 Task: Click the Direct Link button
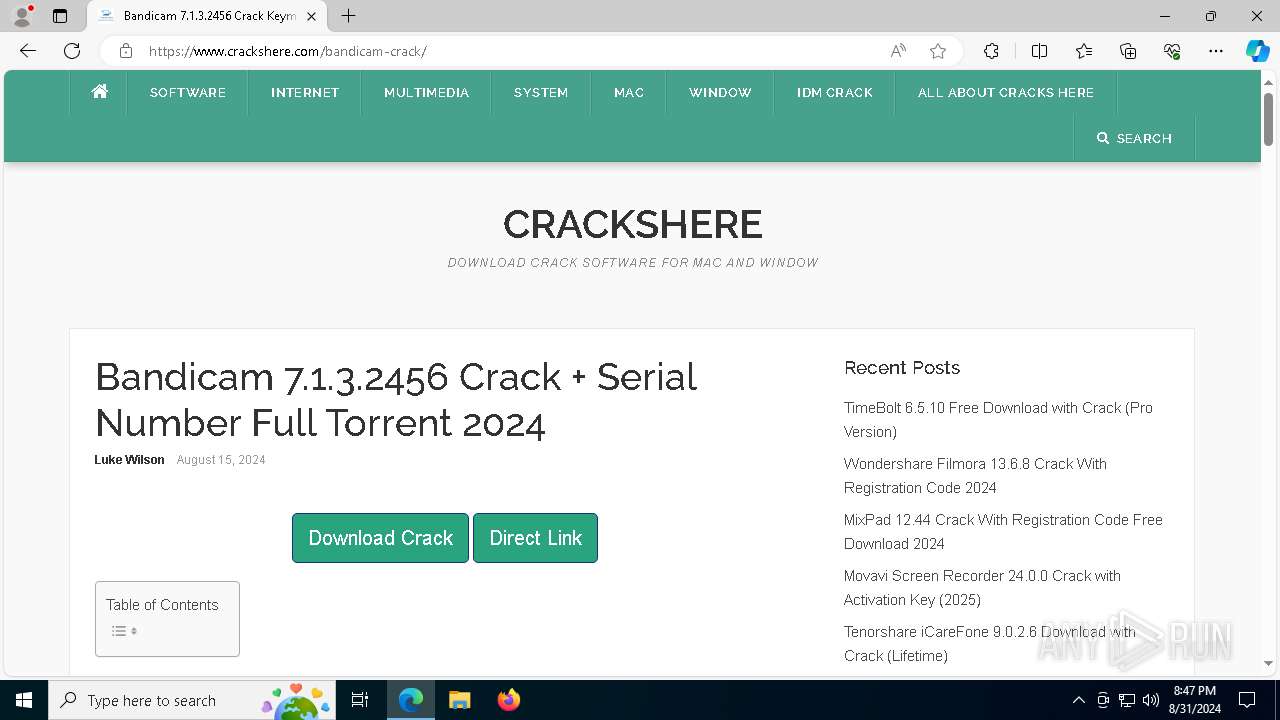point(535,538)
